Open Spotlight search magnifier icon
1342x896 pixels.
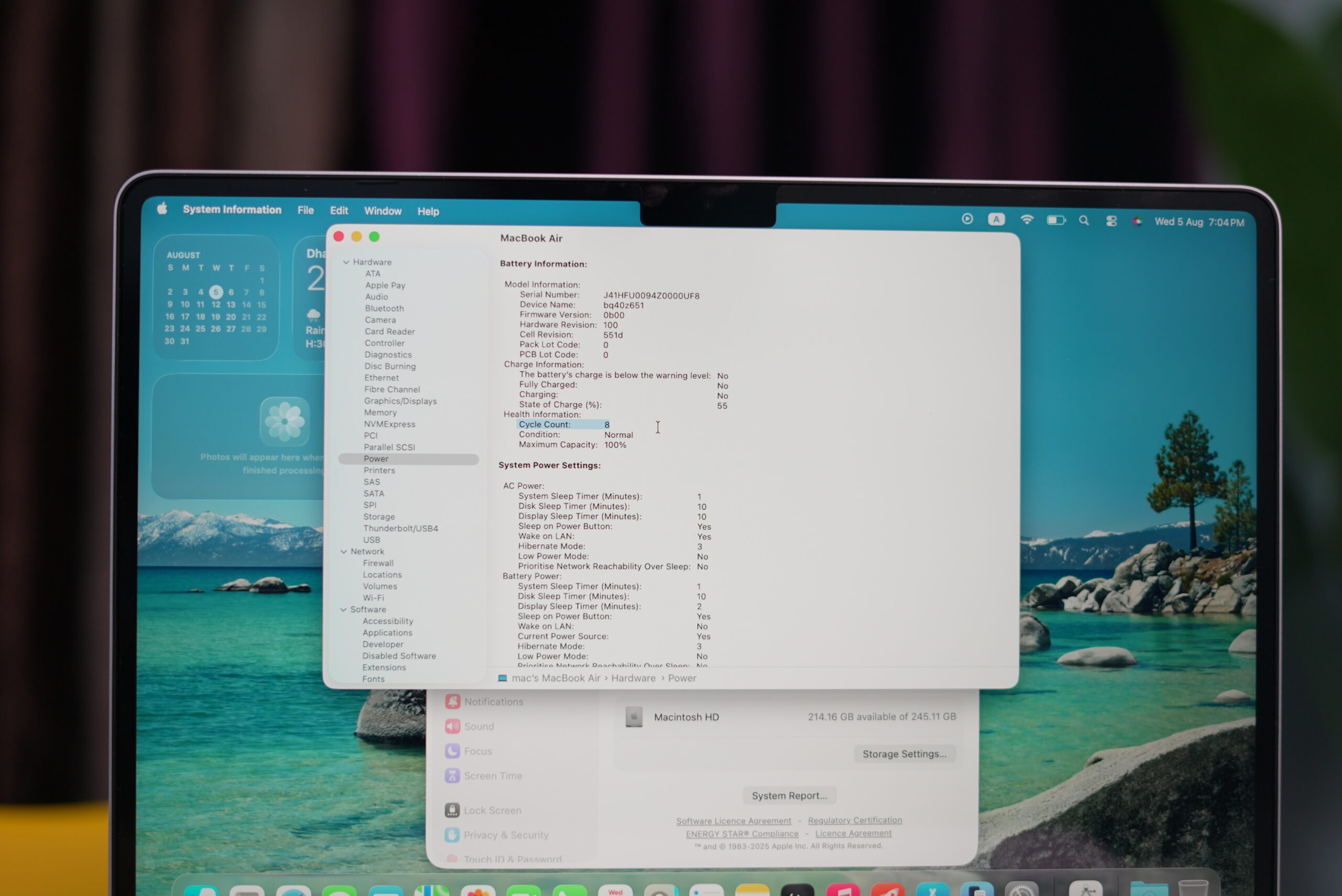[x=1084, y=221]
